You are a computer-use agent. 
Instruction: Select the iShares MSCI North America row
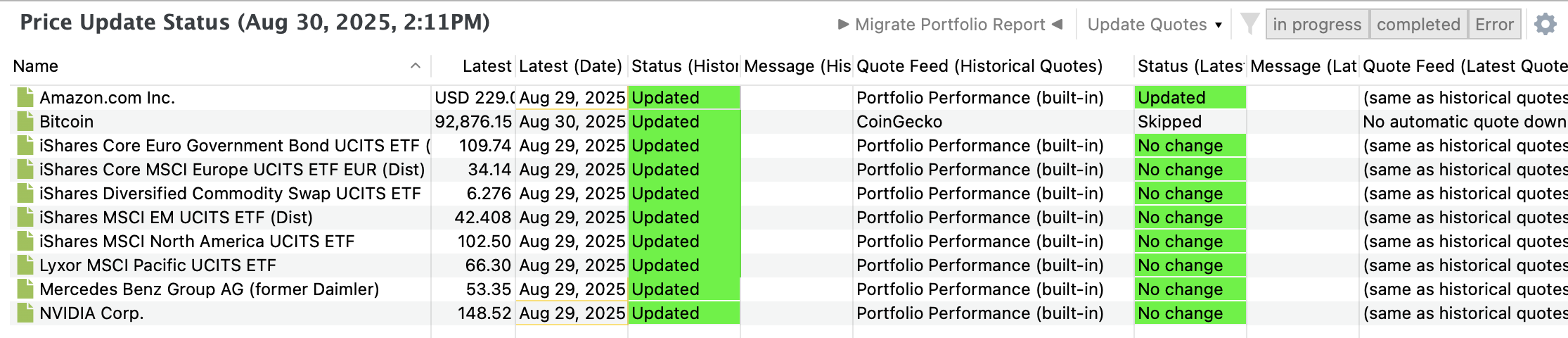[x=197, y=242]
